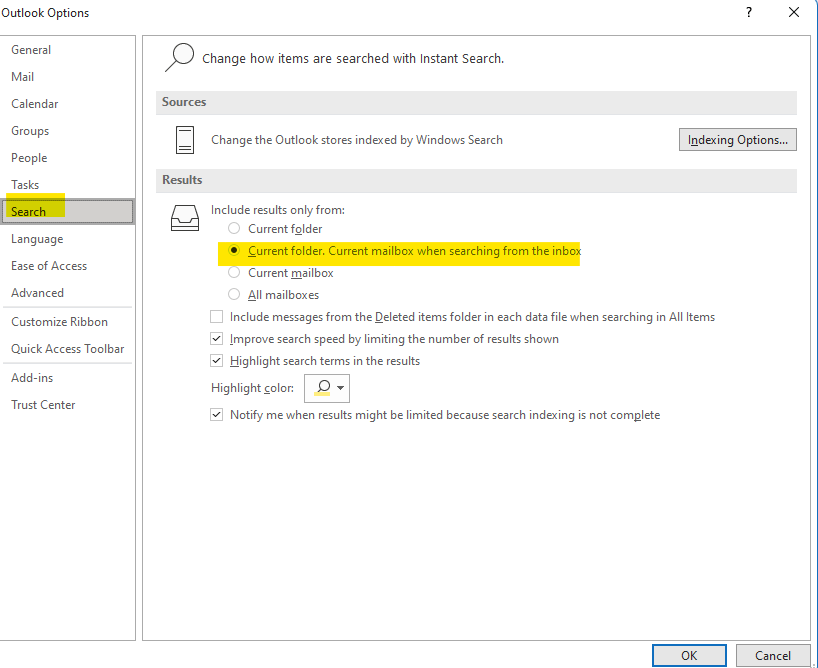
Task: Select the Search options category
Action: point(68,211)
